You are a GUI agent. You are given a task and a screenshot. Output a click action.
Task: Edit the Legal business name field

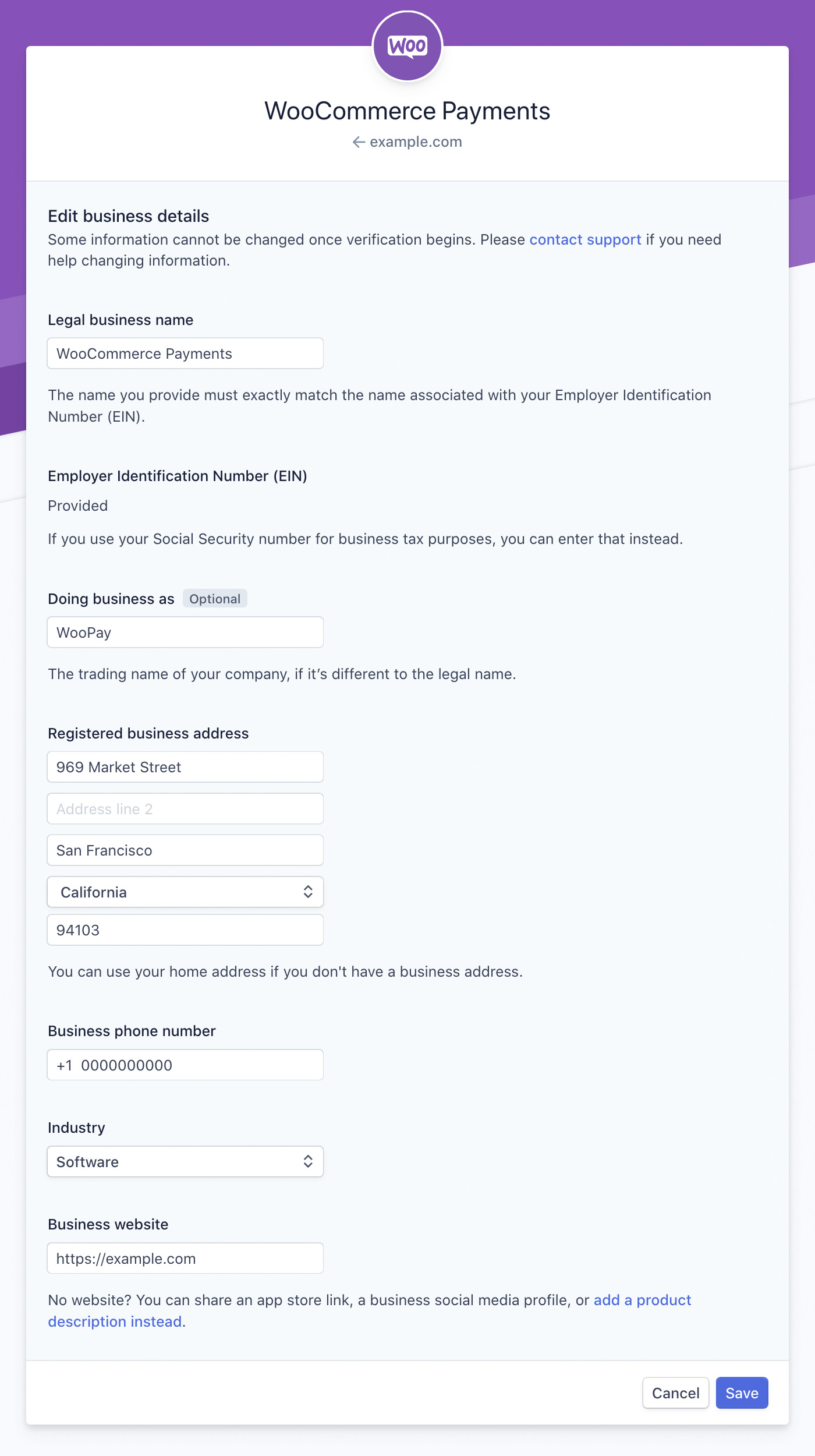coord(185,354)
